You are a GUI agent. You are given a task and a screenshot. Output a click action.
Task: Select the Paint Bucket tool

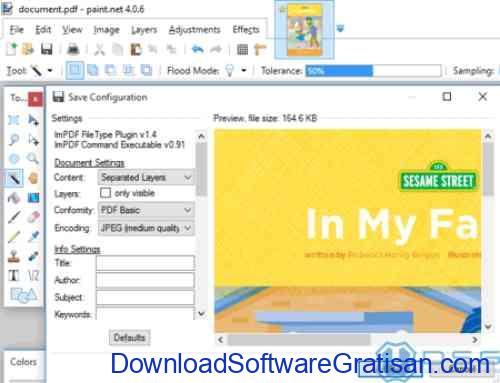pyautogui.click(x=14, y=198)
